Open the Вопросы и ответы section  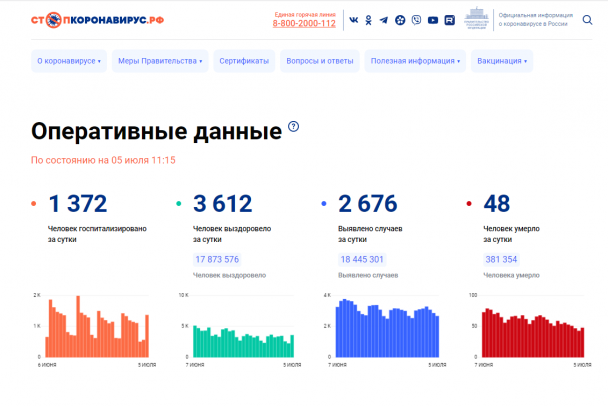pyautogui.click(x=320, y=61)
